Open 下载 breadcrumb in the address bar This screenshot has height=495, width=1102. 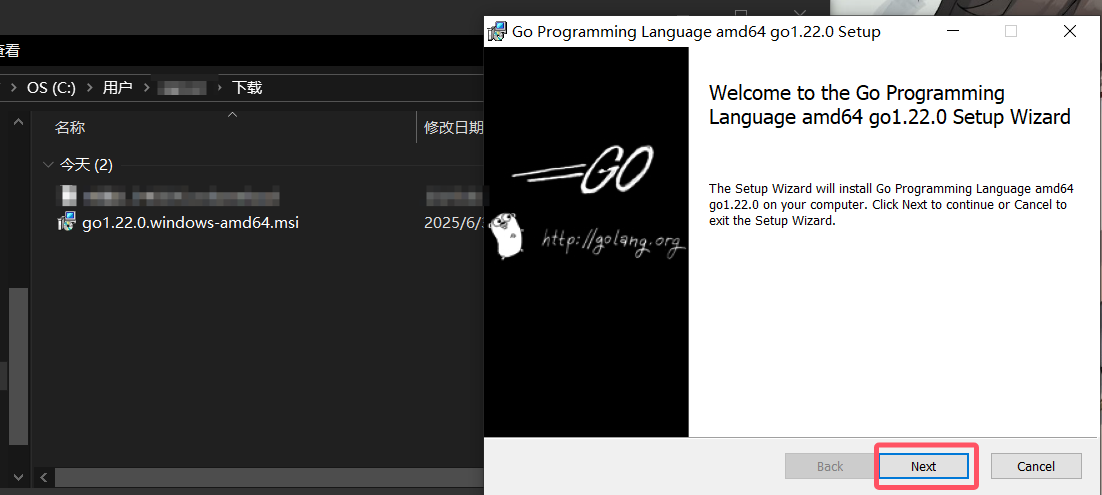[247, 88]
